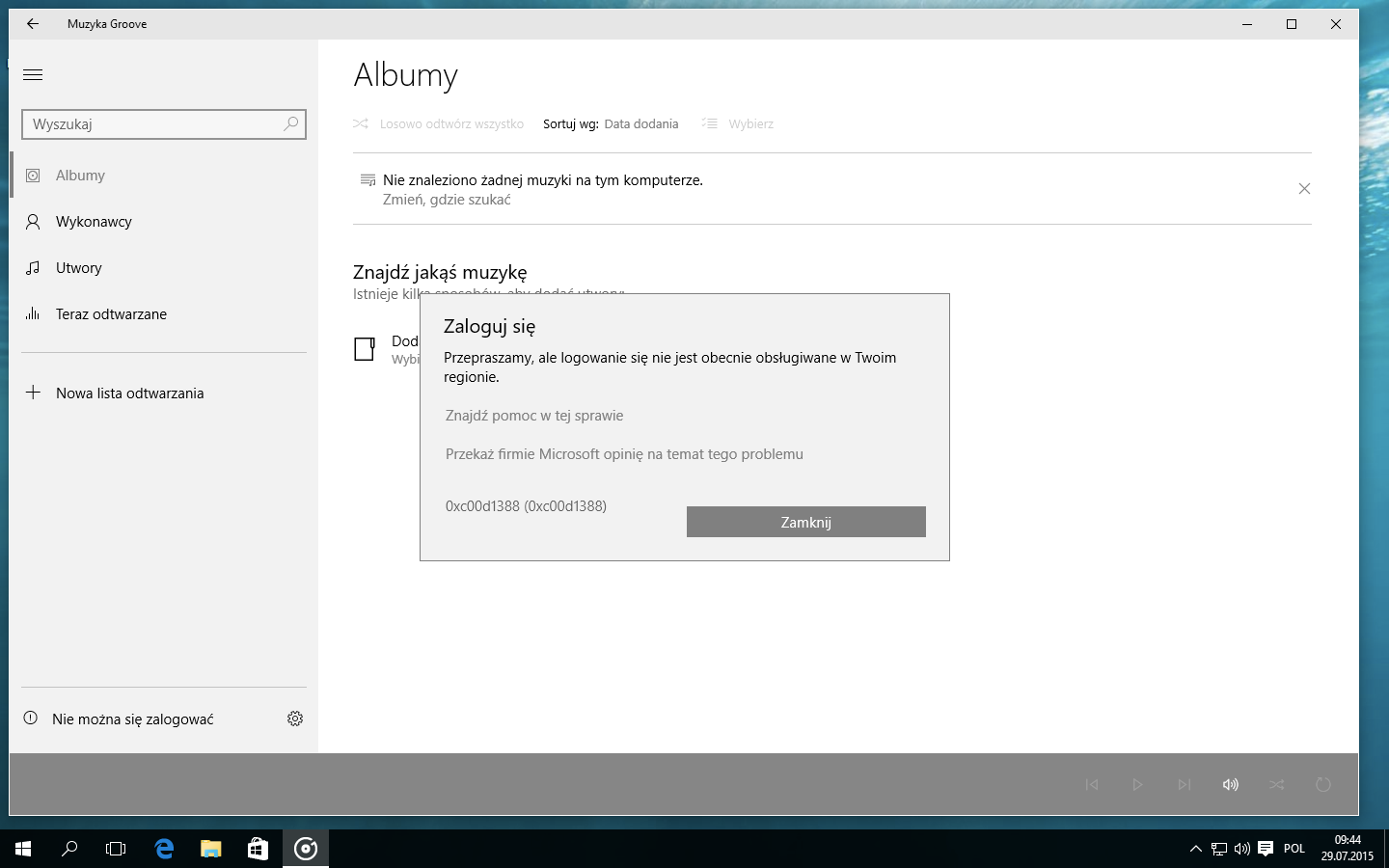Viewport: 1389px width, 868px height.
Task: Open the Wykonawcy section
Action: (x=164, y=222)
